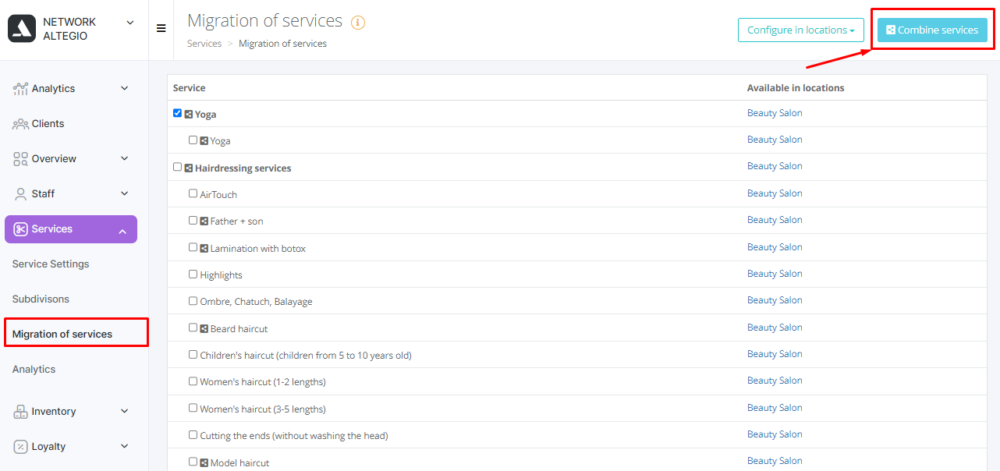Enable the Highlights checkbox
Screen dimensions: 1000x471
[x=193, y=274]
